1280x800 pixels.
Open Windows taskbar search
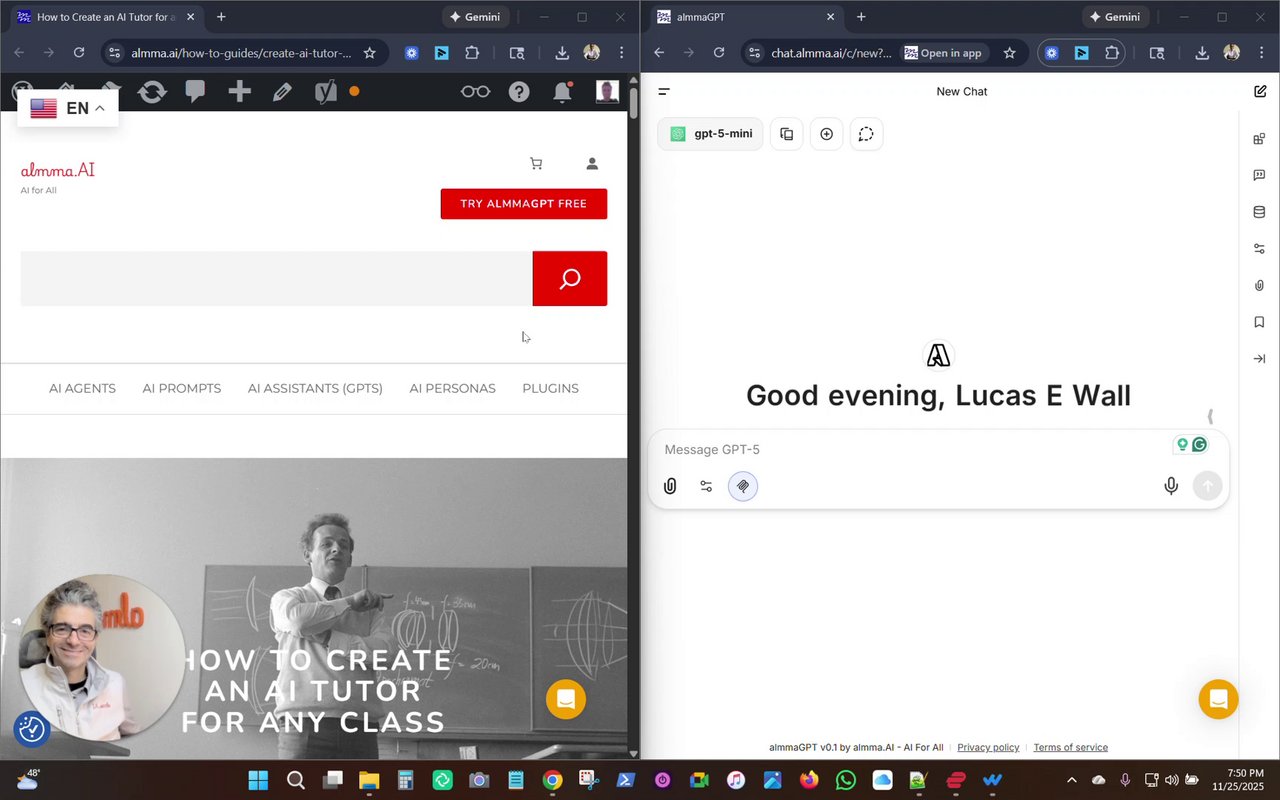296,780
